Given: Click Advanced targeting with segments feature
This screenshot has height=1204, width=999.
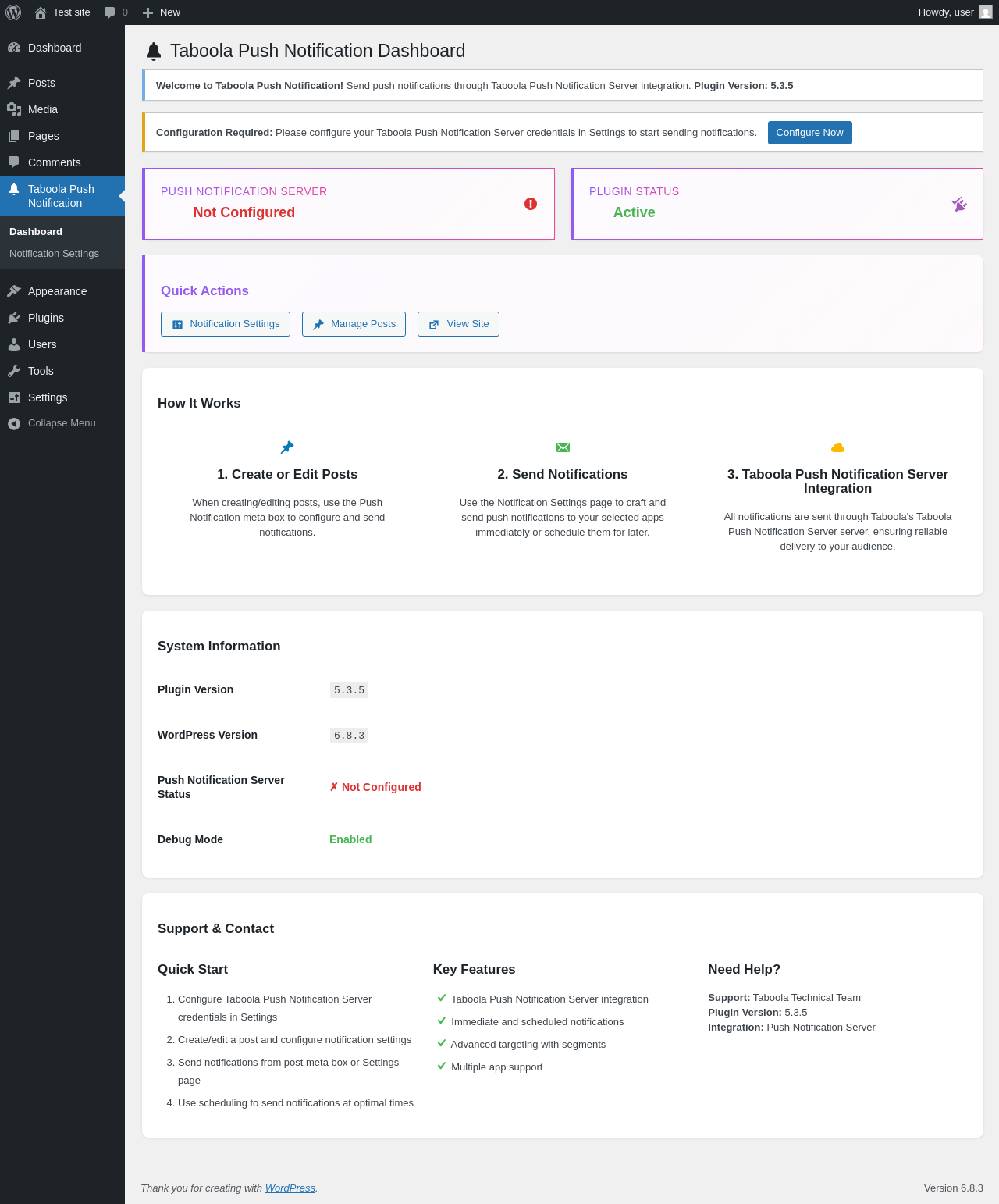Looking at the screenshot, I should point(528,1045).
